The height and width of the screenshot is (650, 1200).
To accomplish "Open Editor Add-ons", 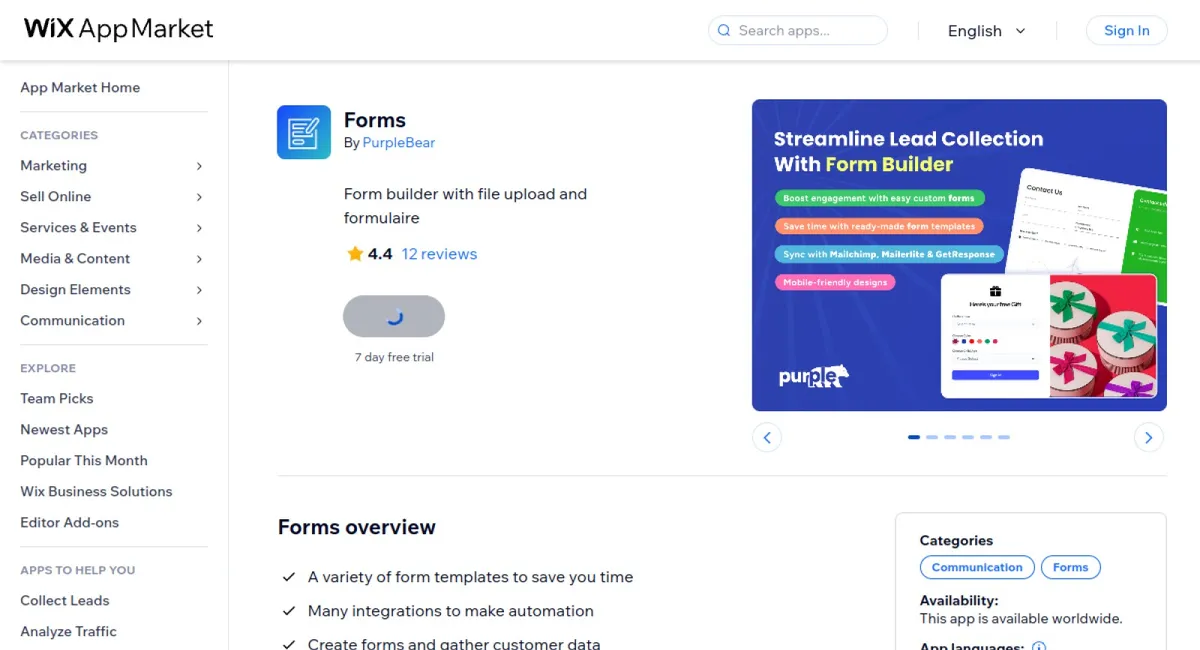I will [x=70, y=523].
